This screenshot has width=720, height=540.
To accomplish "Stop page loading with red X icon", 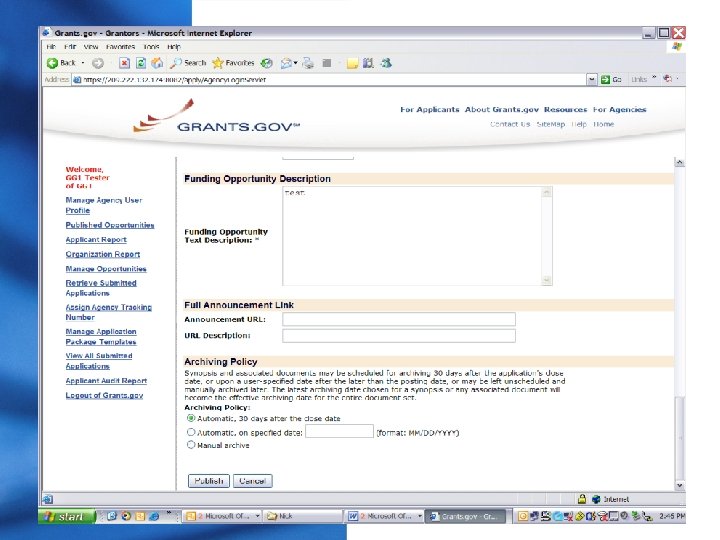I will coord(124,63).
